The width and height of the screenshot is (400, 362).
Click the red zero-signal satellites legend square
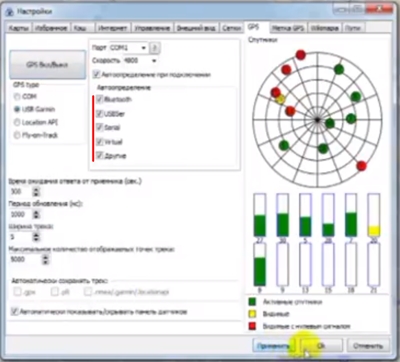[252, 326]
